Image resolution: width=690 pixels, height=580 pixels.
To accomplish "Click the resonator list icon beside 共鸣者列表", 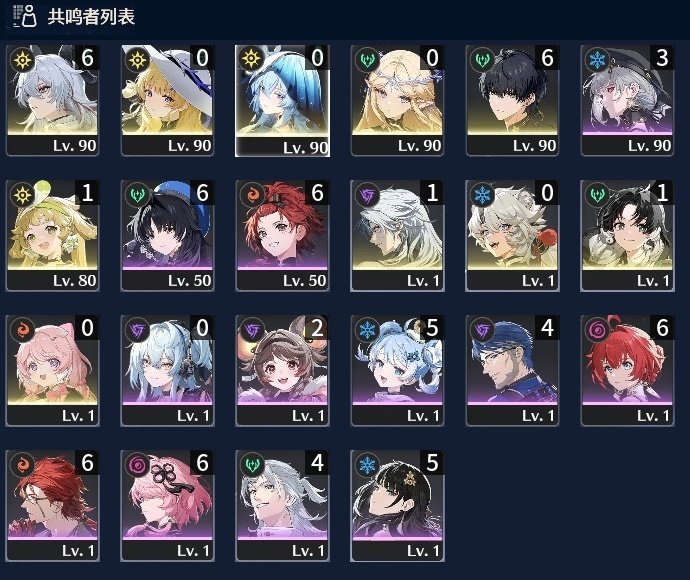I will (25, 16).
